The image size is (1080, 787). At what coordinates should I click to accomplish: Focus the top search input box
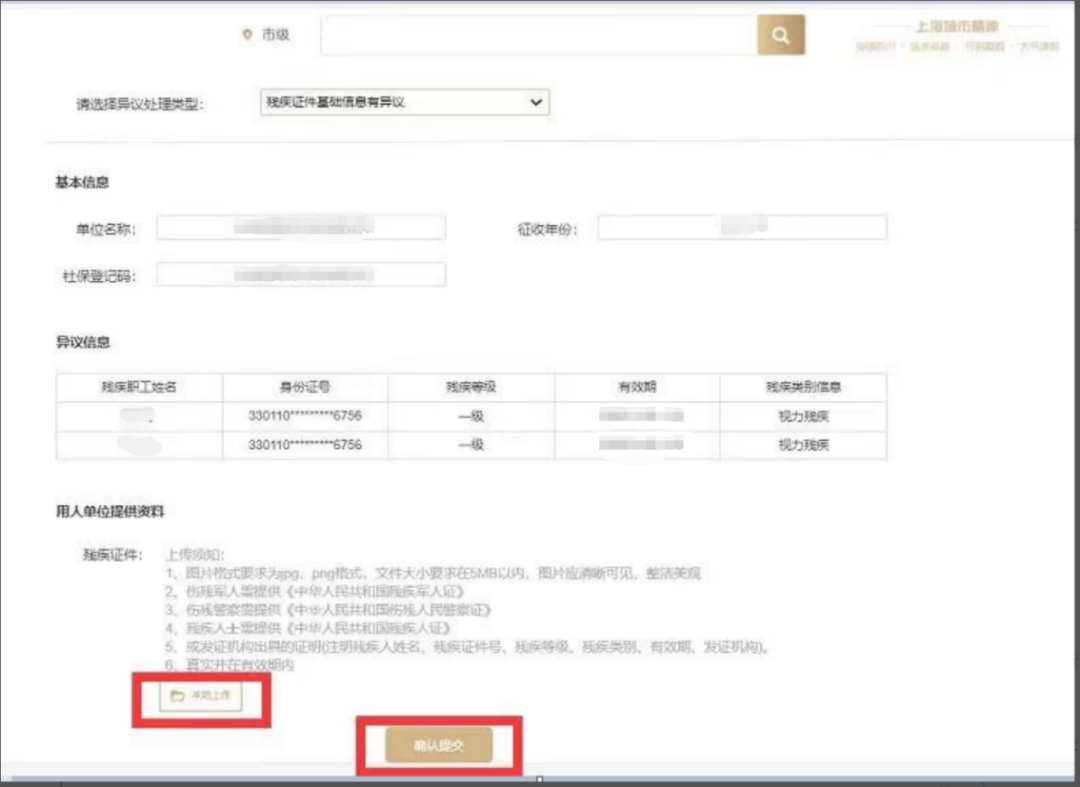point(539,34)
